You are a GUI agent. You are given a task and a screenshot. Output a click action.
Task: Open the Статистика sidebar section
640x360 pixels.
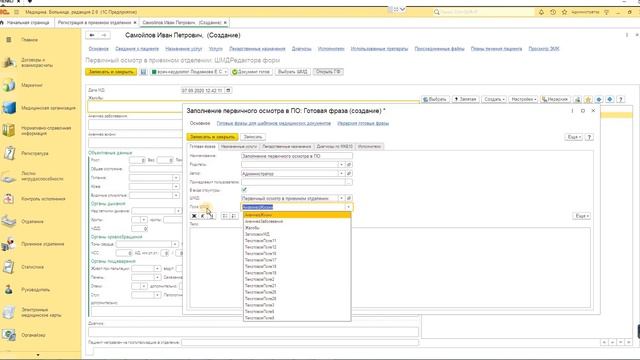32,267
